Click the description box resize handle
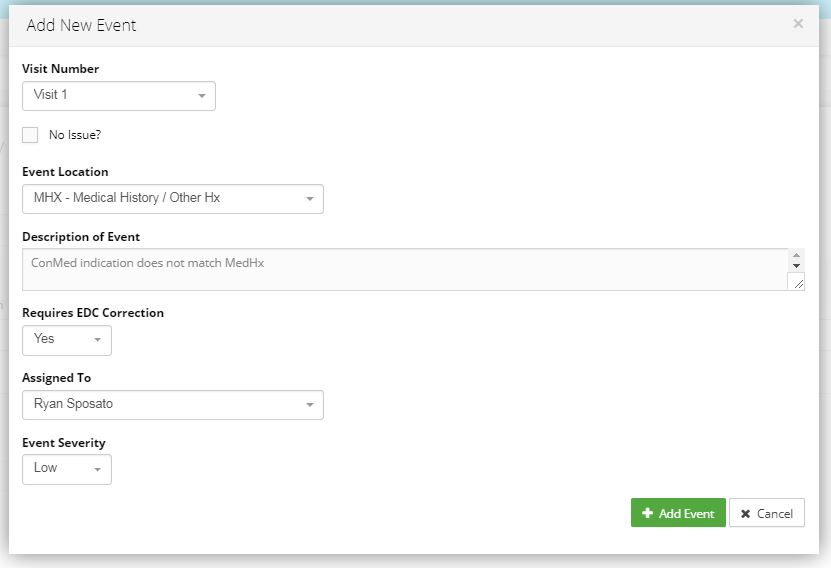831x568 pixels. pyautogui.click(x=796, y=283)
